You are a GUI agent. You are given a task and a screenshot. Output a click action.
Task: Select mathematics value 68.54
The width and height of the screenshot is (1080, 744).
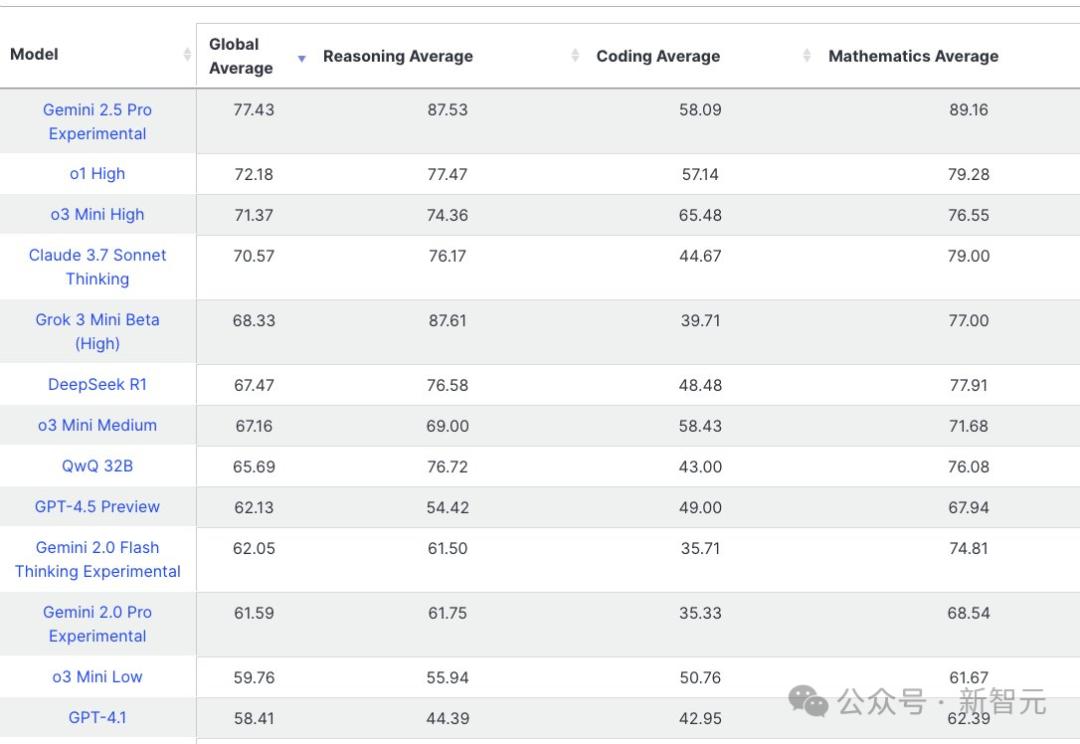tap(968, 613)
